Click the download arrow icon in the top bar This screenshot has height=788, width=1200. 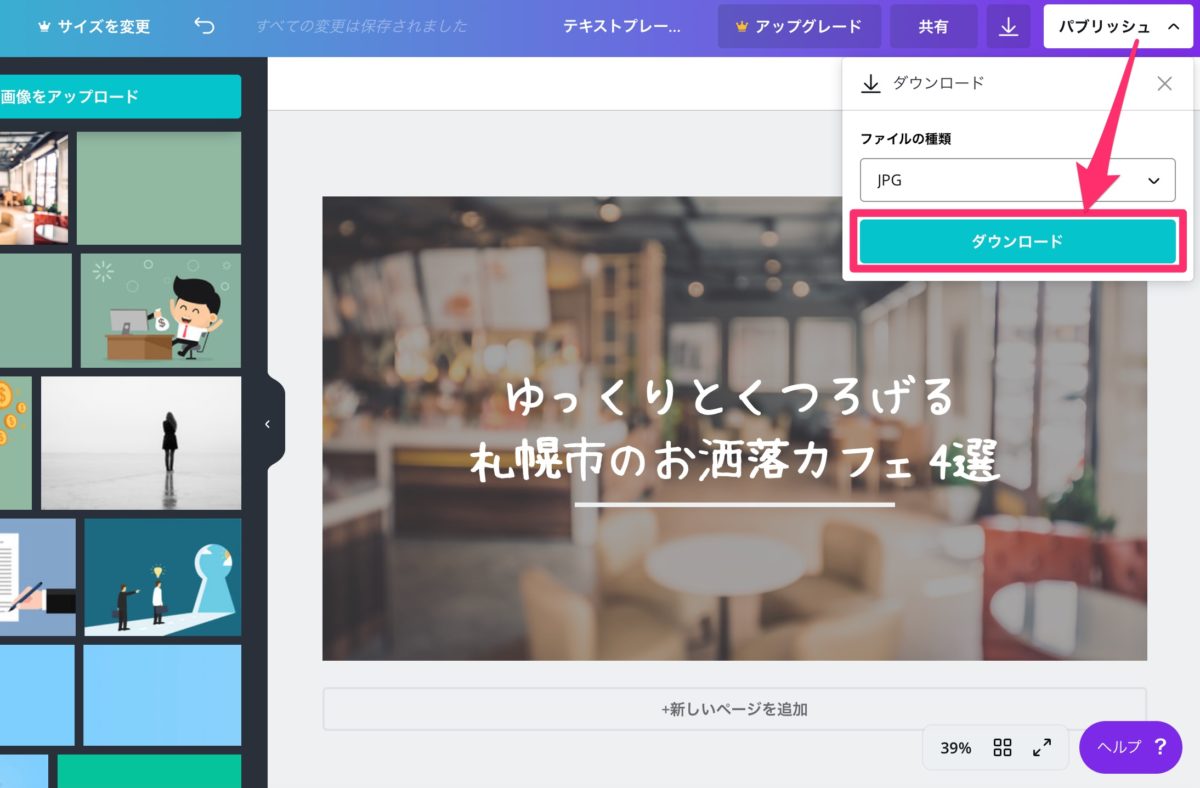pos(1008,27)
